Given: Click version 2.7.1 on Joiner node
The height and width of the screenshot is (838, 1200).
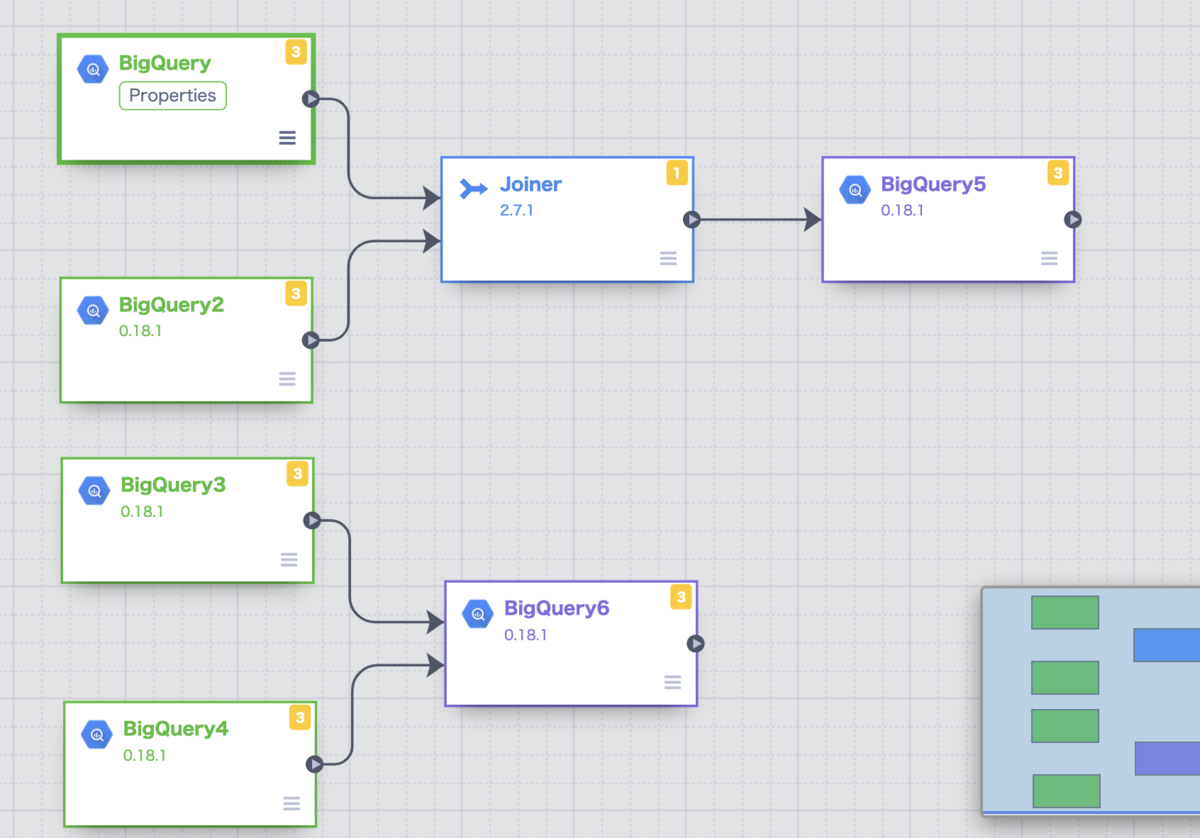Looking at the screenshot, I should [x=517, y=210].
